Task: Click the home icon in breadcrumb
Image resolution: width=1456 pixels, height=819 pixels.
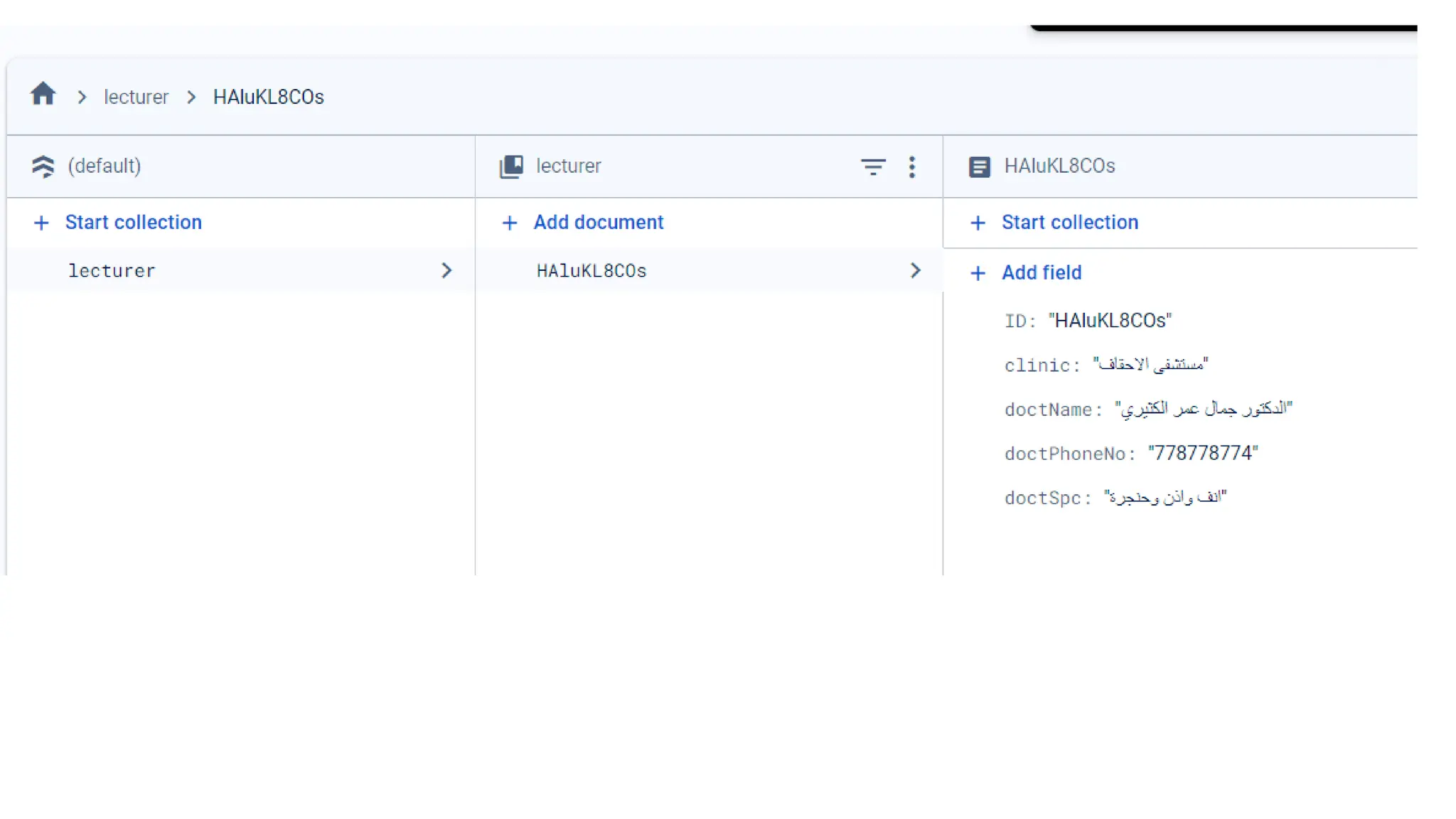Action: click(x=43, y=95)
